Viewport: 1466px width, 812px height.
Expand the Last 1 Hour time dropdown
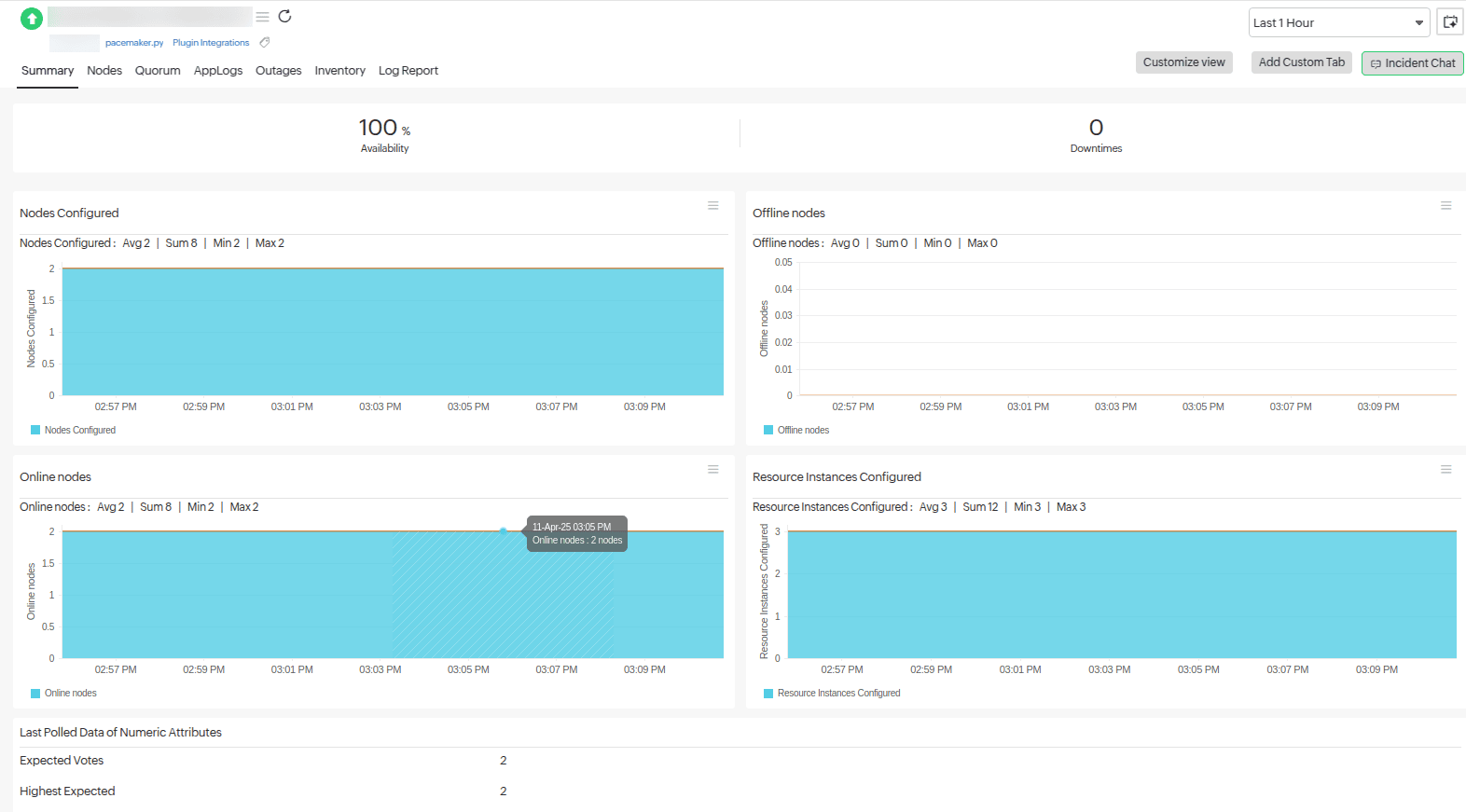coord(1338,22)
